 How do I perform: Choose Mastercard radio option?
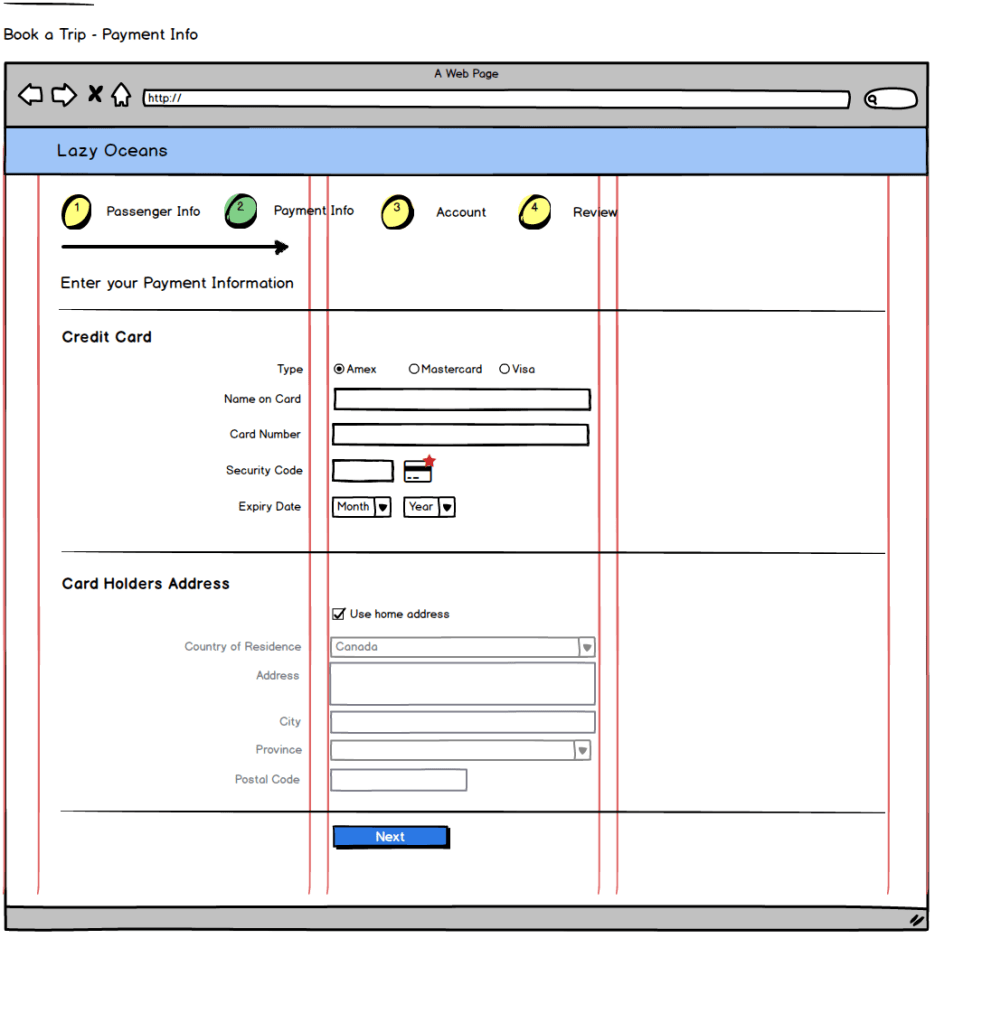pos(414,369)
